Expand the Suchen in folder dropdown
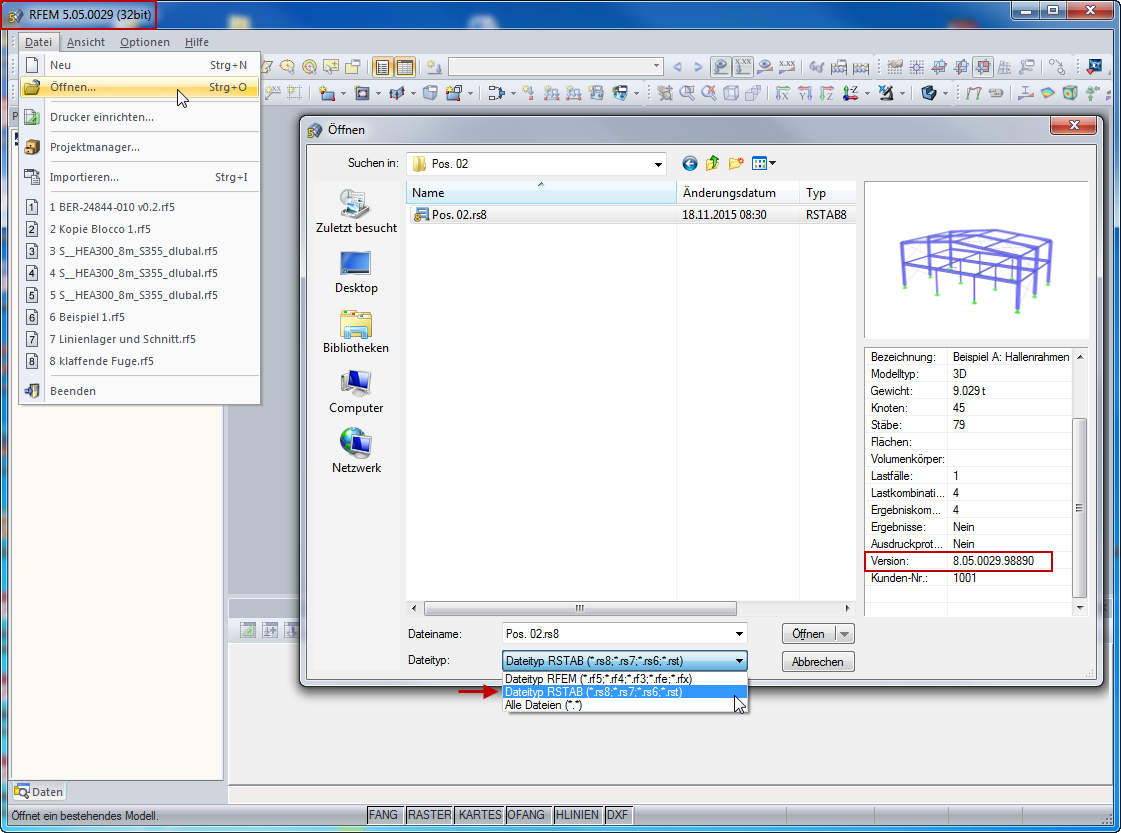 657,163
